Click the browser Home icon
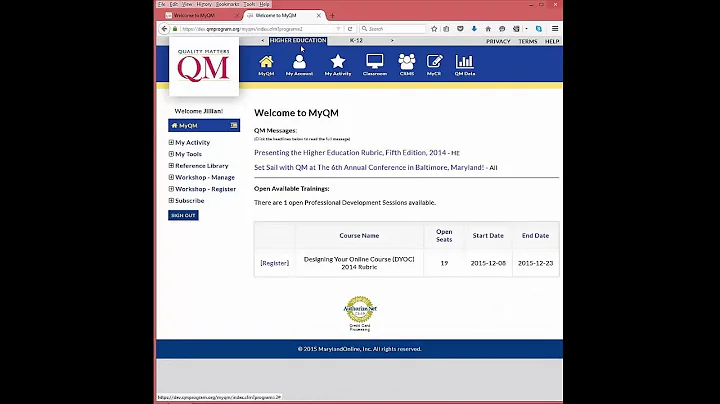Screen dimensions: 720x404 (488, 28)
